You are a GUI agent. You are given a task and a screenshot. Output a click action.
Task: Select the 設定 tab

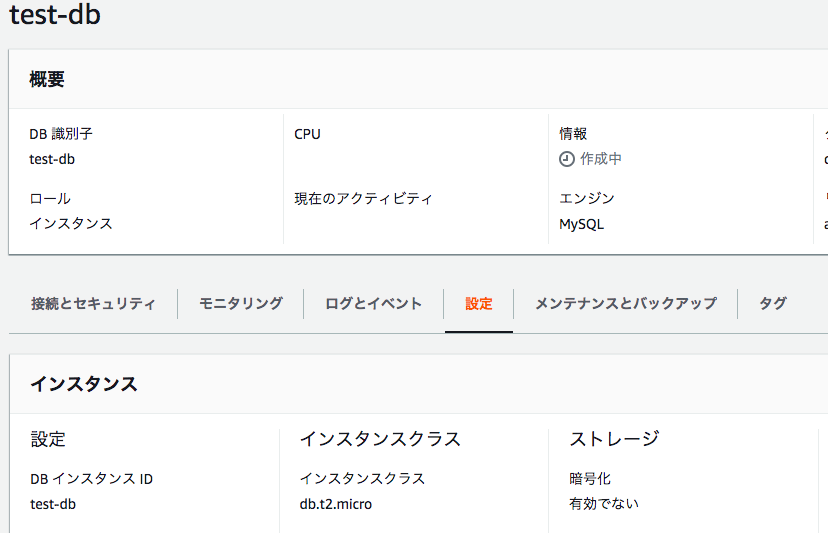(479, 304)
